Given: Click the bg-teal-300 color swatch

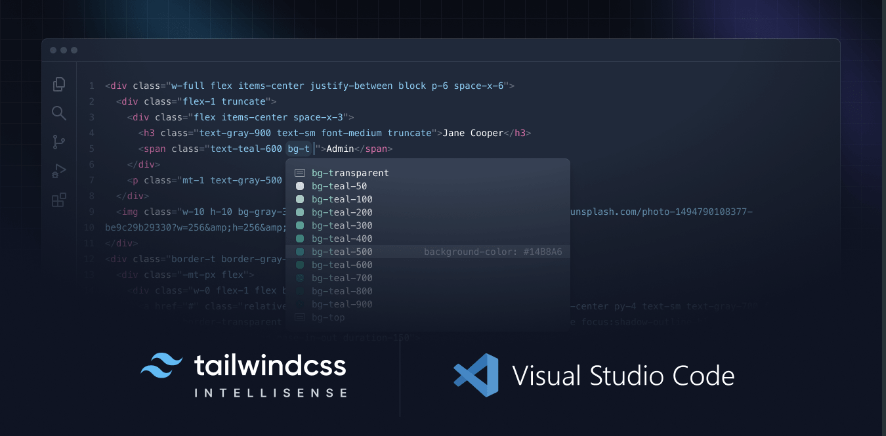Looking at the screenshot, I should coord(300,225).
